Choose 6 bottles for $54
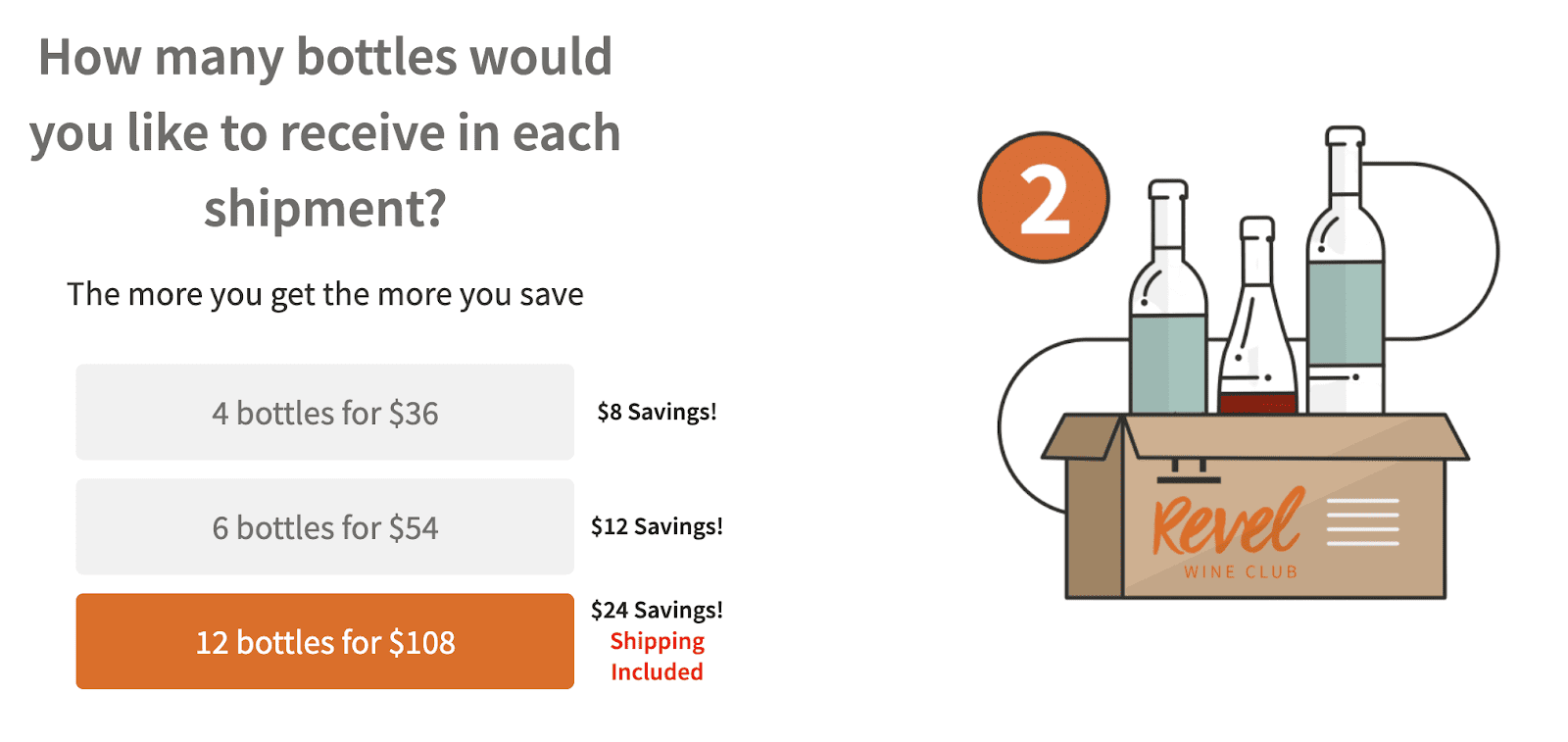 click(x=324, y=527)
